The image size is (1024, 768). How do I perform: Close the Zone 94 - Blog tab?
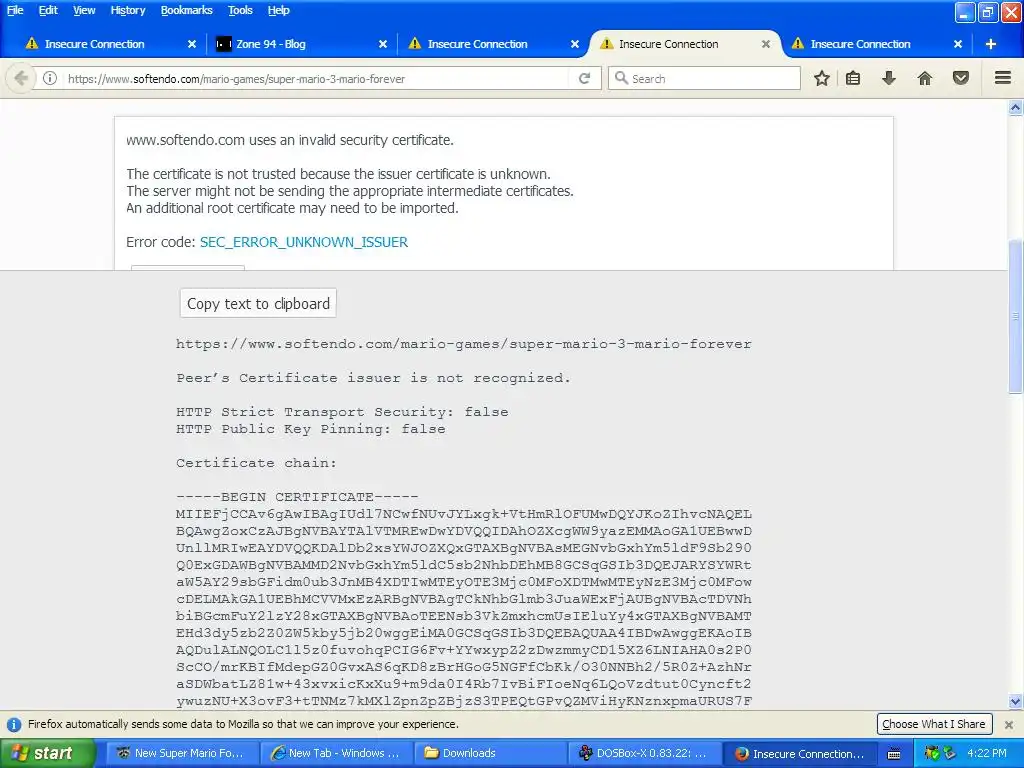tap(383, 44)
